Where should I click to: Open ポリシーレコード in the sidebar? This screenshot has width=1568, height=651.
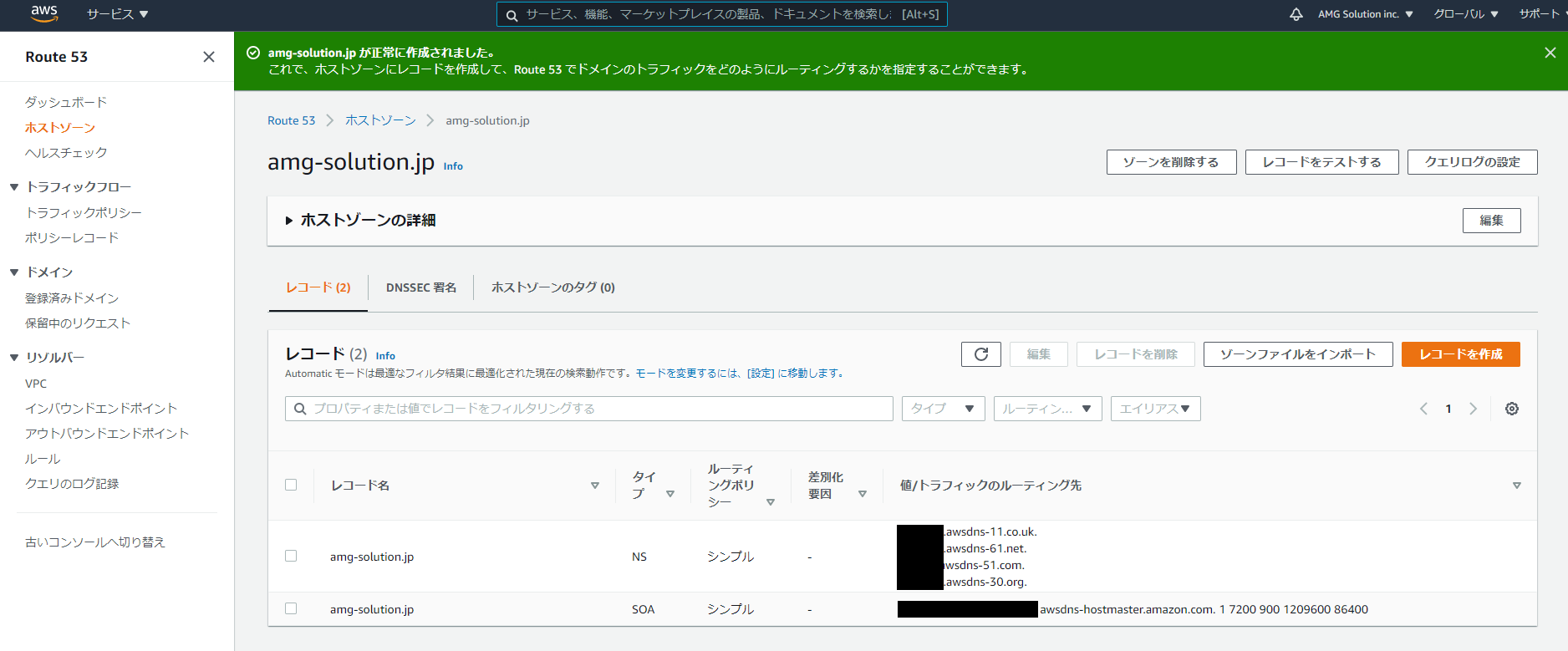pyautogui.click(x=72, y=238)
